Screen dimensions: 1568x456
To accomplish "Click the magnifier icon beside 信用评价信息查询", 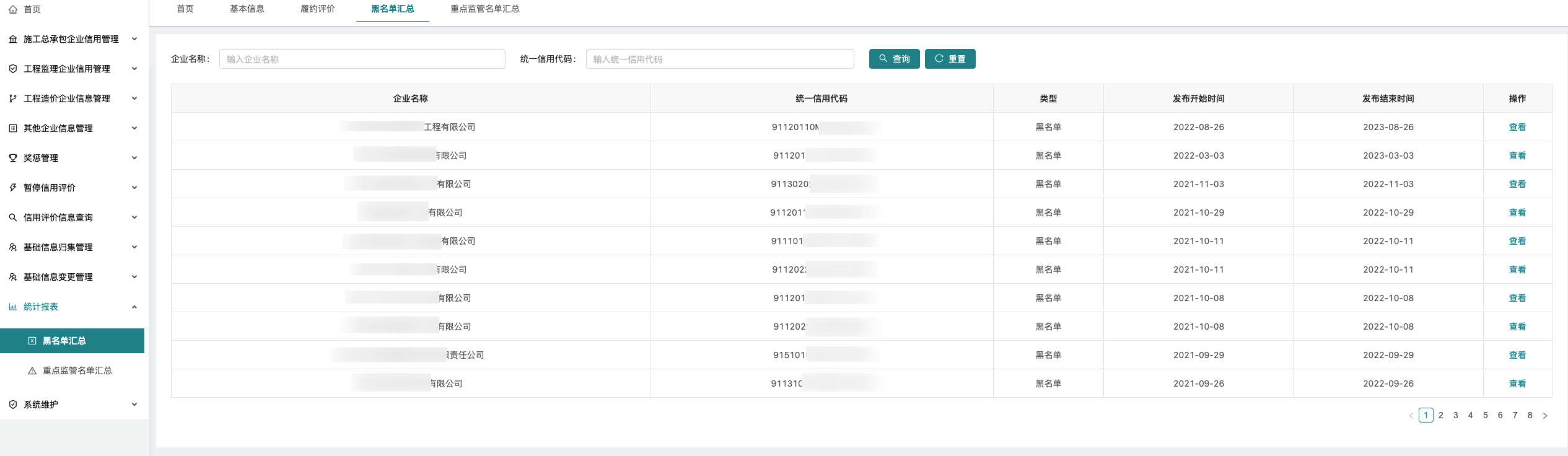I will 13,217.
